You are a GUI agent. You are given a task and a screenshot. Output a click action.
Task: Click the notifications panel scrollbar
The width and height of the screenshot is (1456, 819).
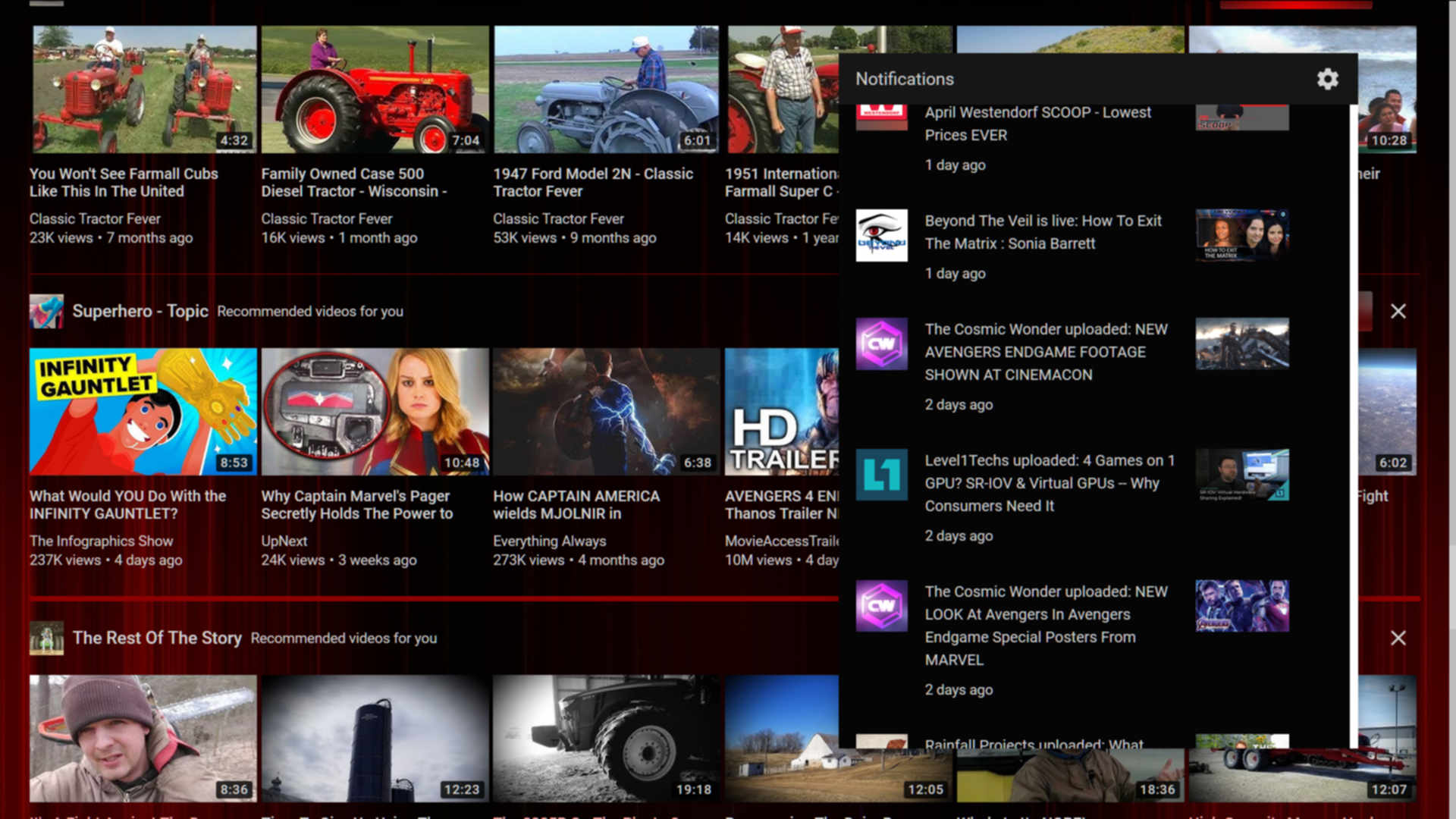[x=1353, y=425]
